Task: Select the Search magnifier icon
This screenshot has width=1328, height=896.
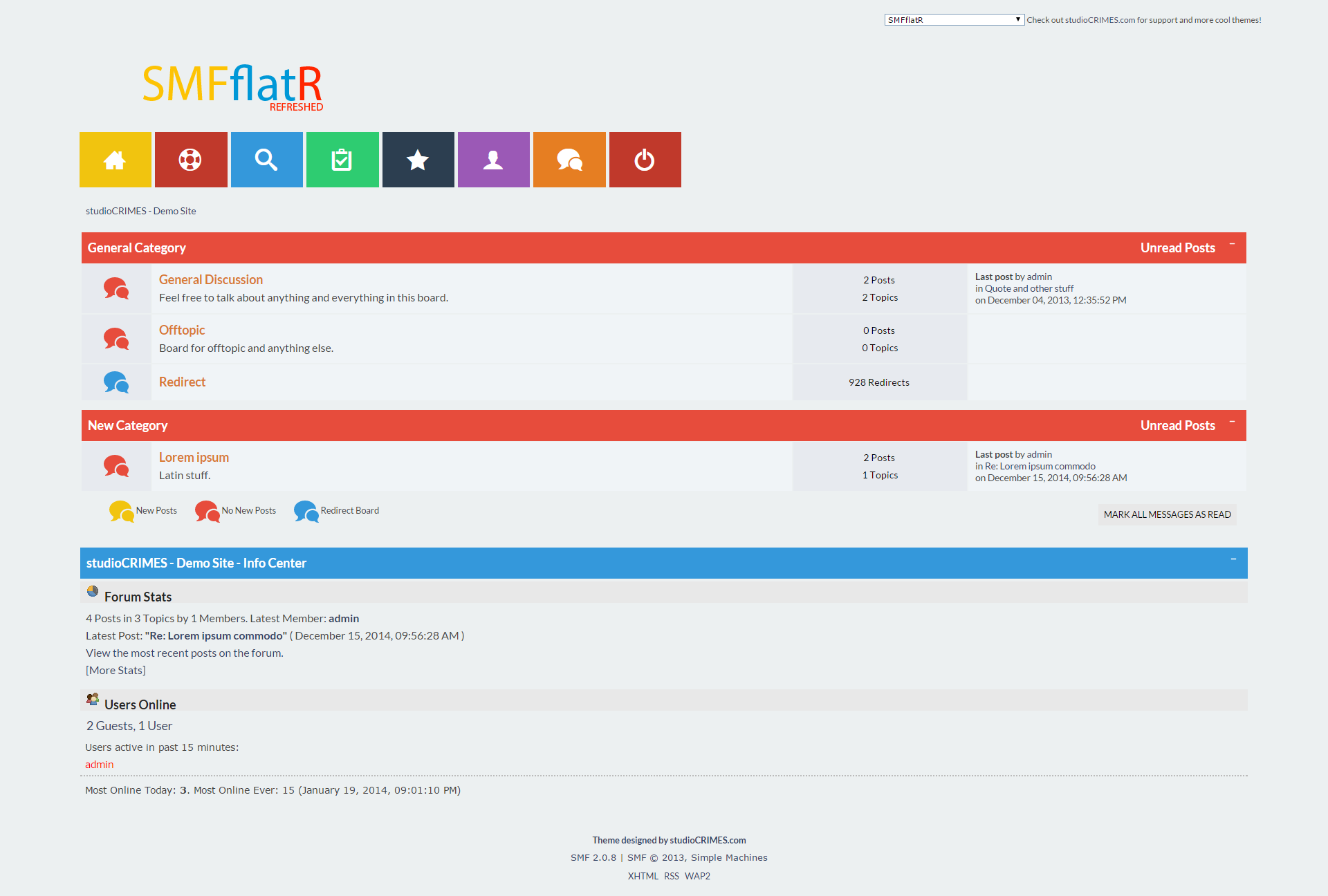Action: click(x=266, y=160)
